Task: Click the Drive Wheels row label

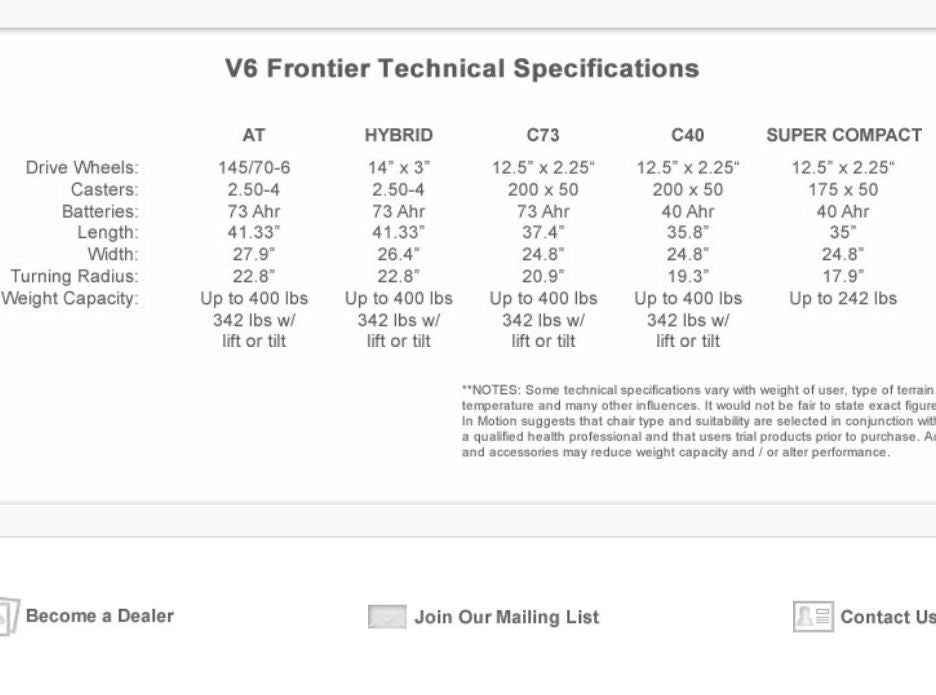Action: [x=82, y=167]
